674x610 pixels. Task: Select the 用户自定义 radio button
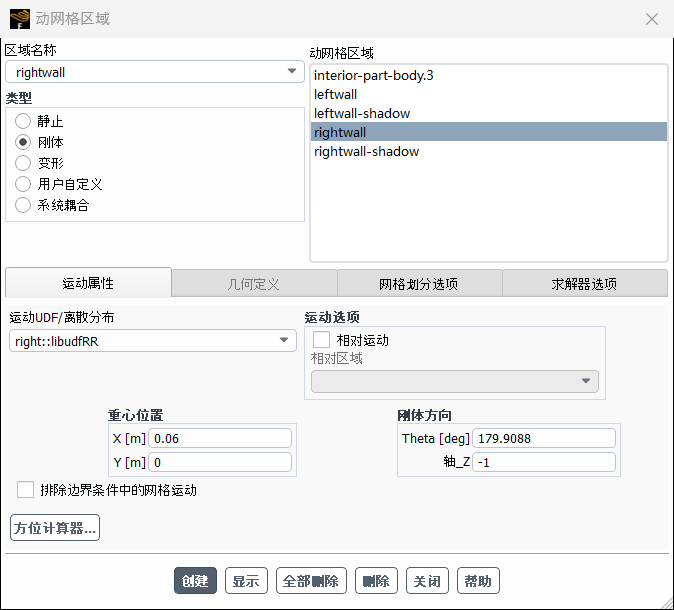pos(23,184)
